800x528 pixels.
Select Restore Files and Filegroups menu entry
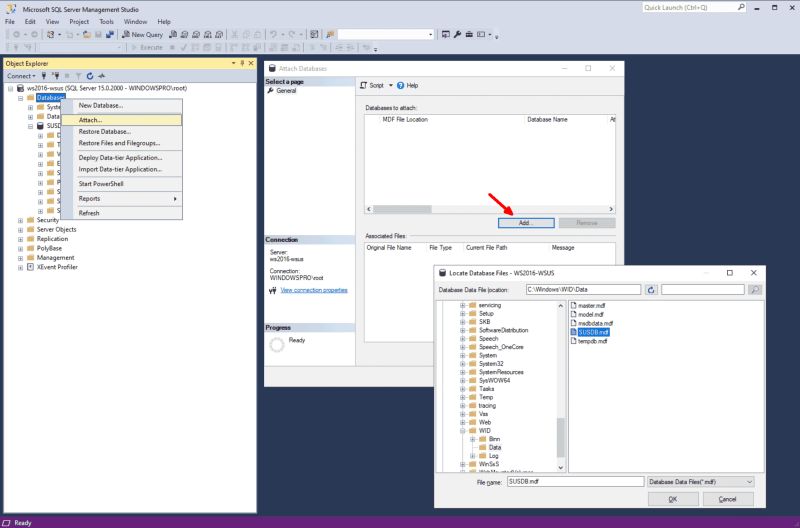point(121,143)
